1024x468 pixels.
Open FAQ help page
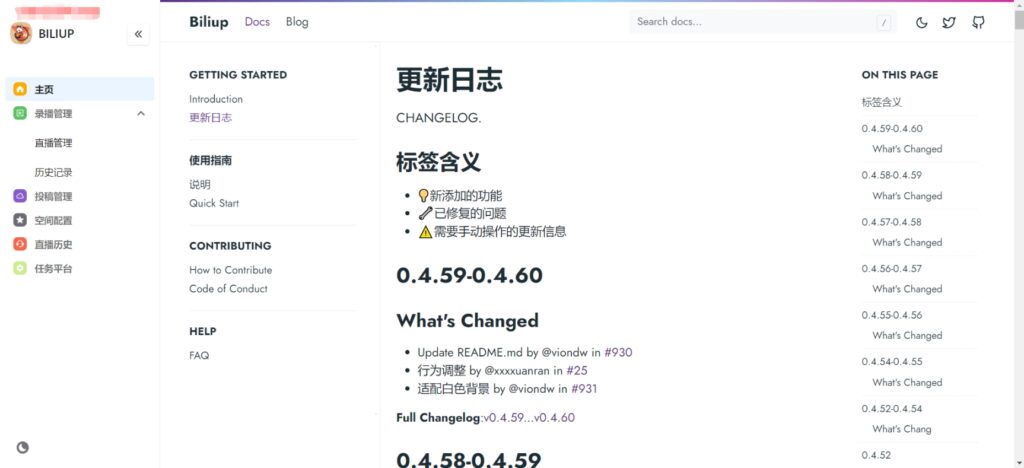point(199,356)
